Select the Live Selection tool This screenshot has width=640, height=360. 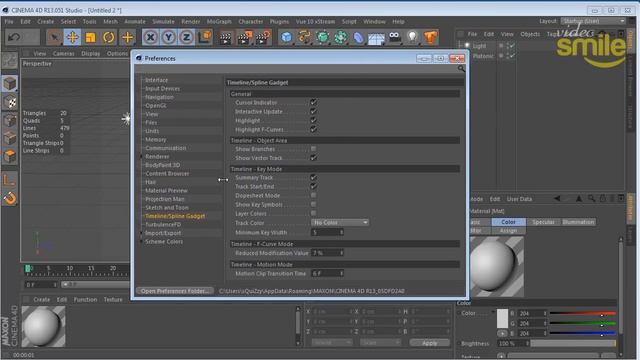pos(54,38)
